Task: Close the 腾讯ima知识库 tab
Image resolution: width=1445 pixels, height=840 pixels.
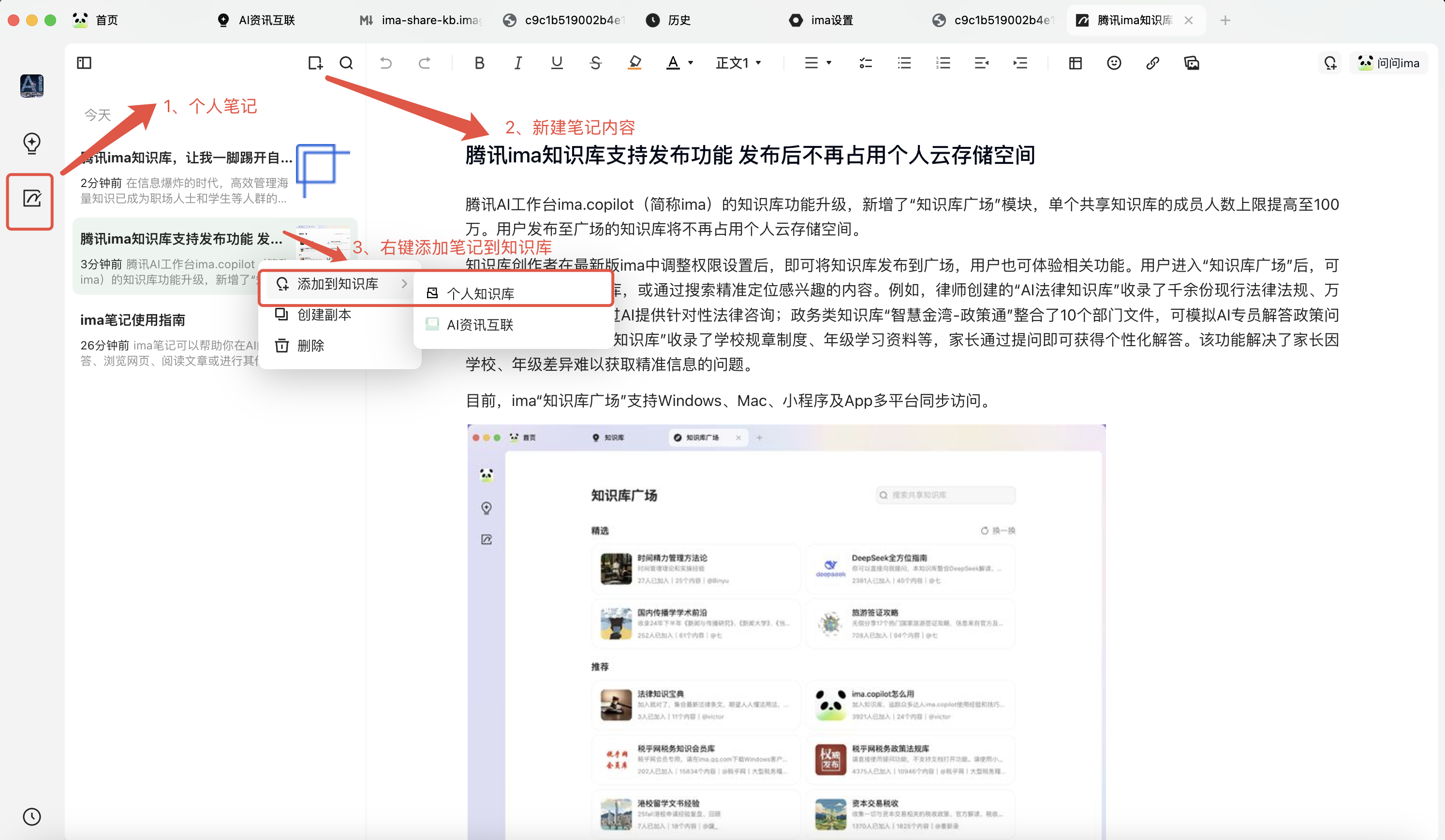Action: tap(1188, 20)
